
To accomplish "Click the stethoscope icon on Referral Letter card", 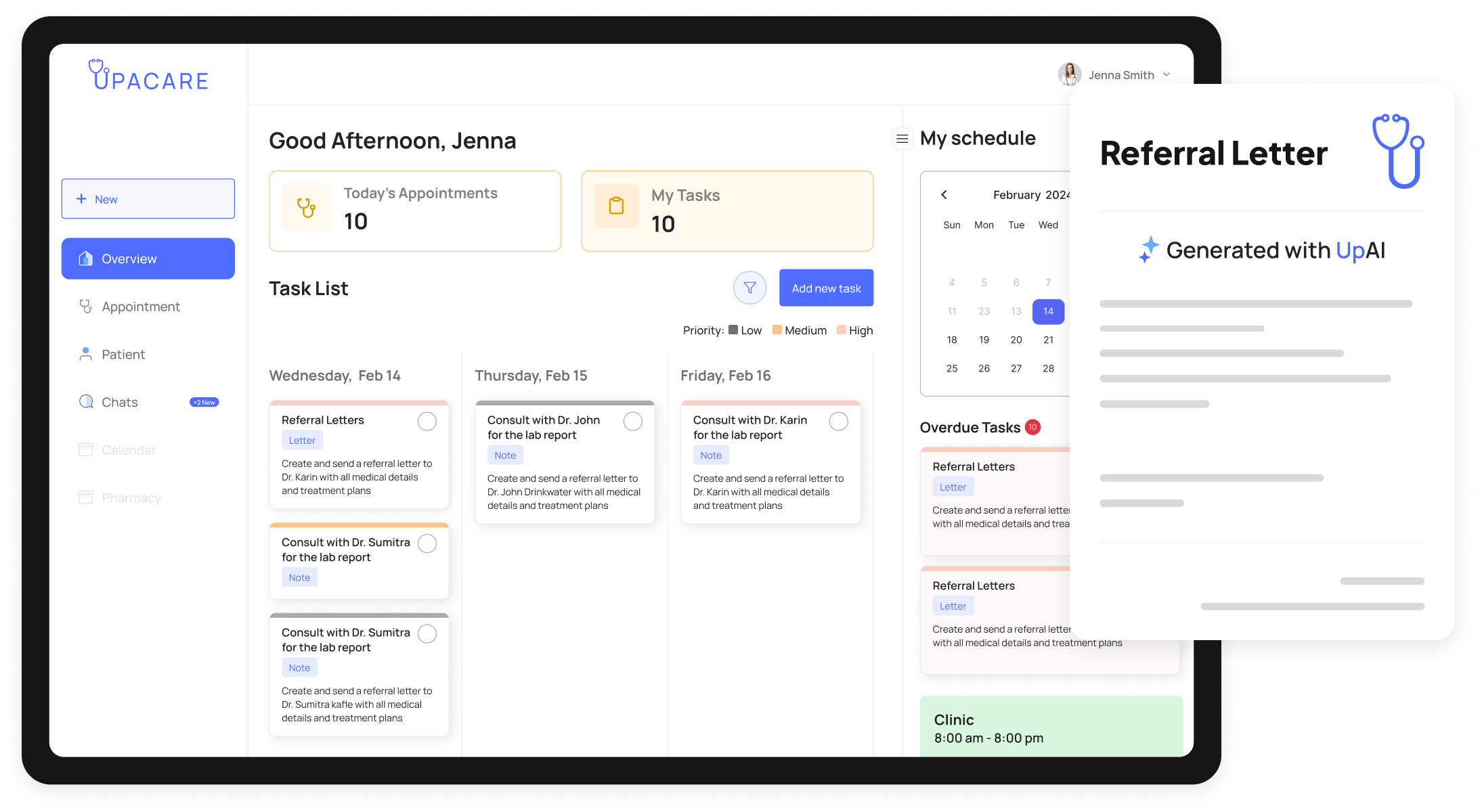I will 1397,151.
